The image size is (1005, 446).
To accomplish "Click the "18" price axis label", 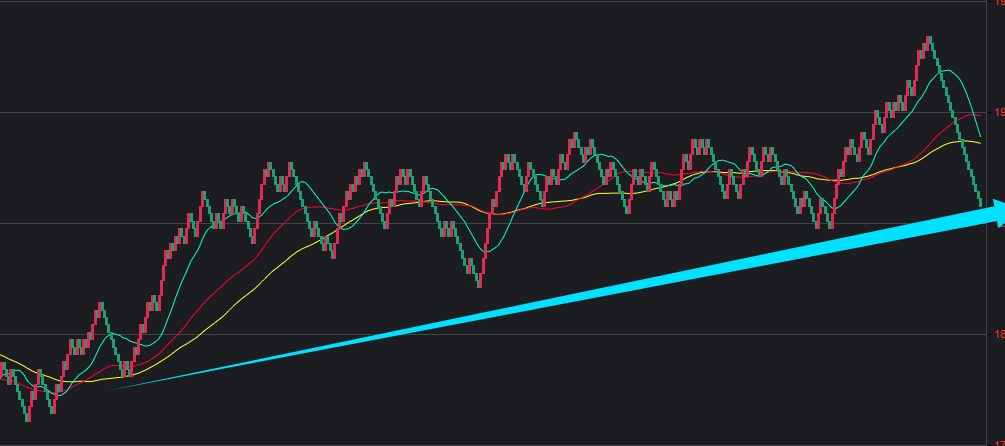I will [999, 335].
